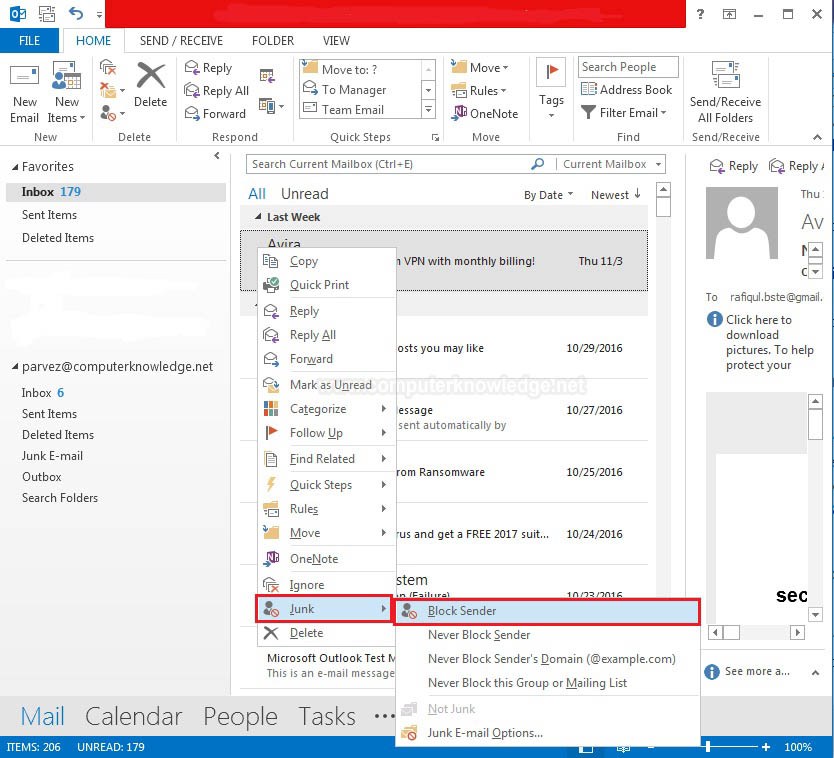Select Quick Print in the context menu
Image resolution: width=834 pixels, height=758 pixels.
pyautogui.click(x=327, y=285)
